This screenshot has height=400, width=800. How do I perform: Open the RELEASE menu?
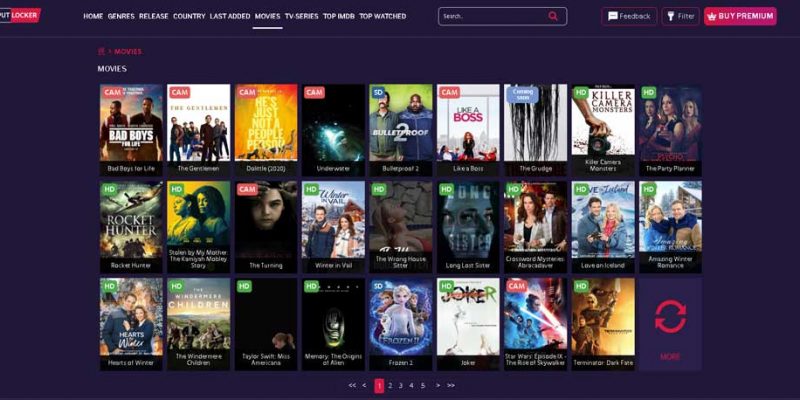pos(154,16)
